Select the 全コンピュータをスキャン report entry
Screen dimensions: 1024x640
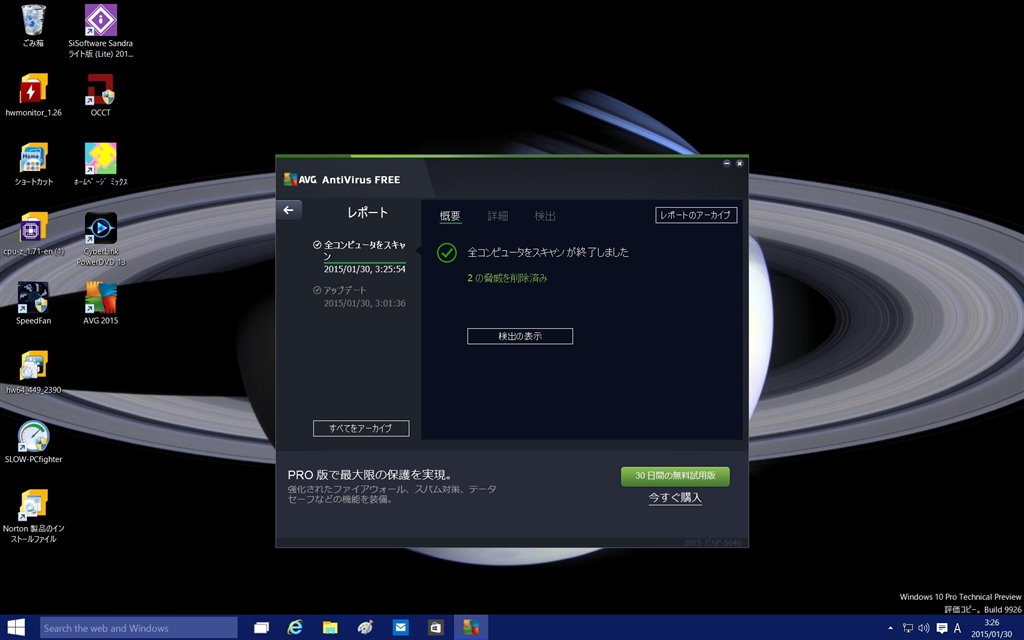point(360,256)
